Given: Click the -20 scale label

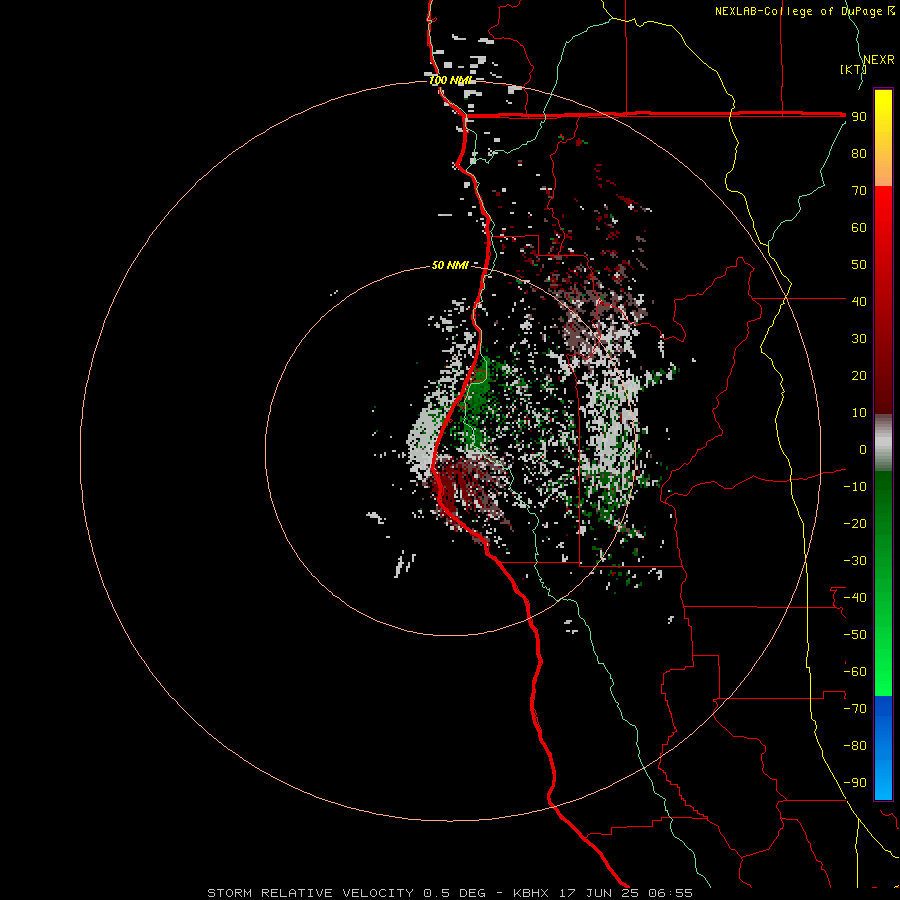Looking at the screenshot, I should 855,523.
